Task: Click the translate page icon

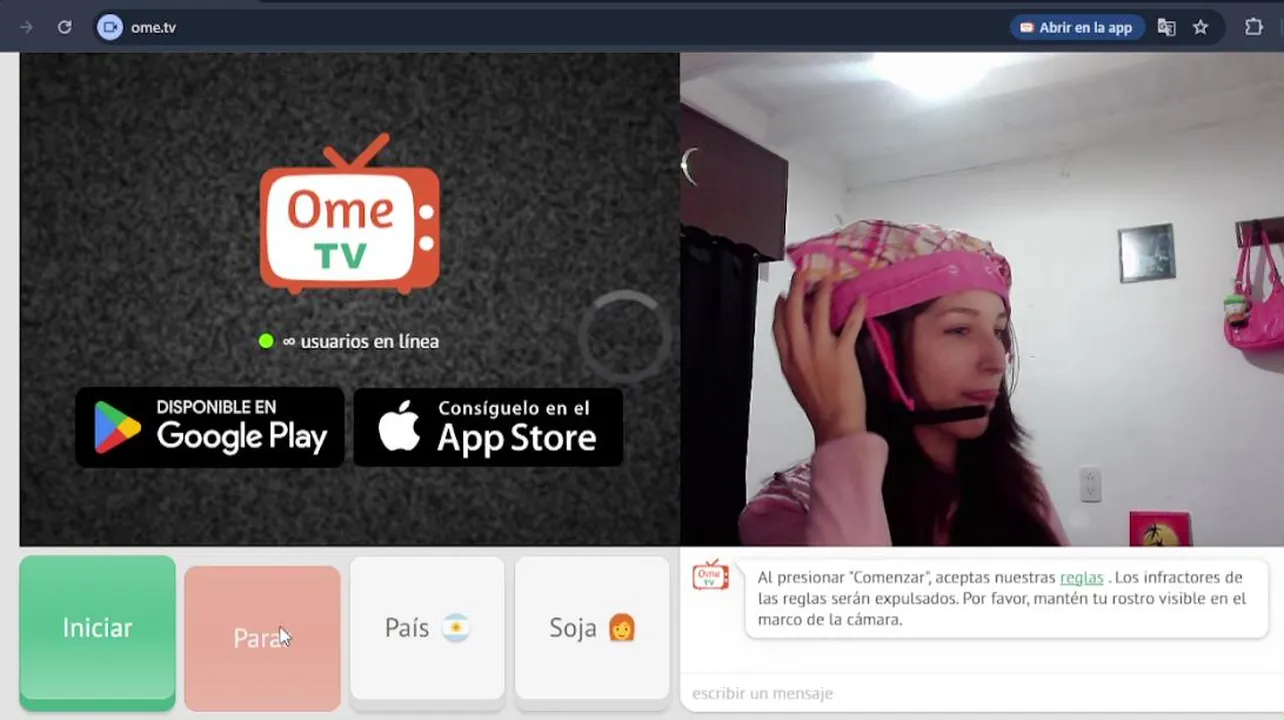Action: [1166, 27]
